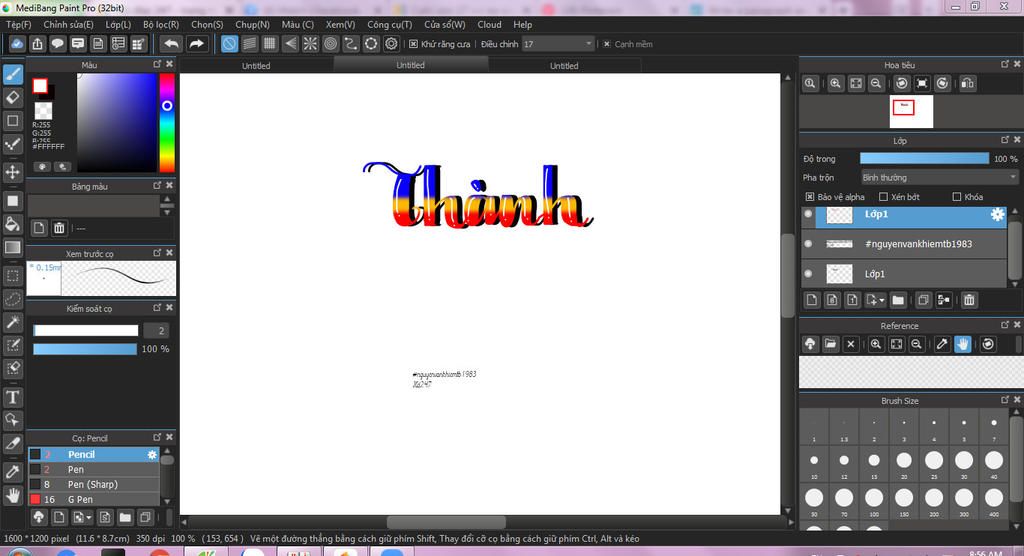
Task: Click the Redo arrow
Action: 196,44
